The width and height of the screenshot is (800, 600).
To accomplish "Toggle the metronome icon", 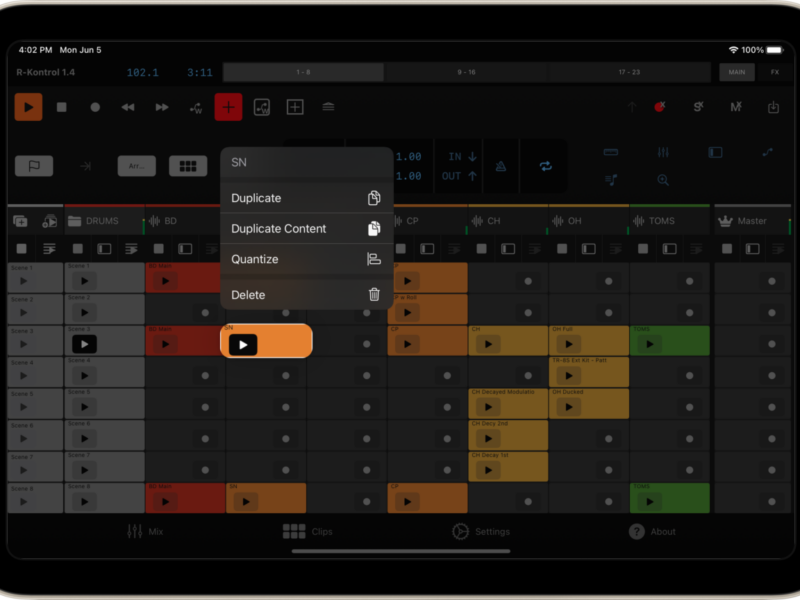I will pyautogui.click(x=501, y=166).
